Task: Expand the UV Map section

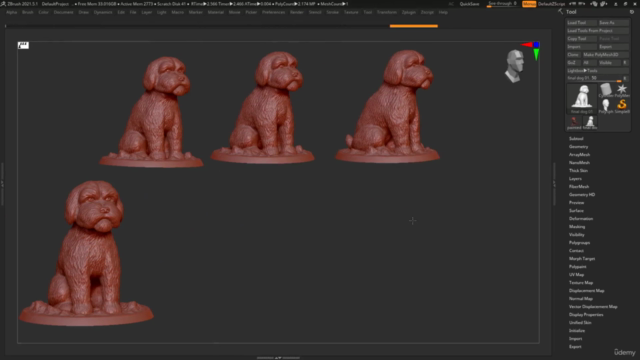Action: (x=576, y=275)
